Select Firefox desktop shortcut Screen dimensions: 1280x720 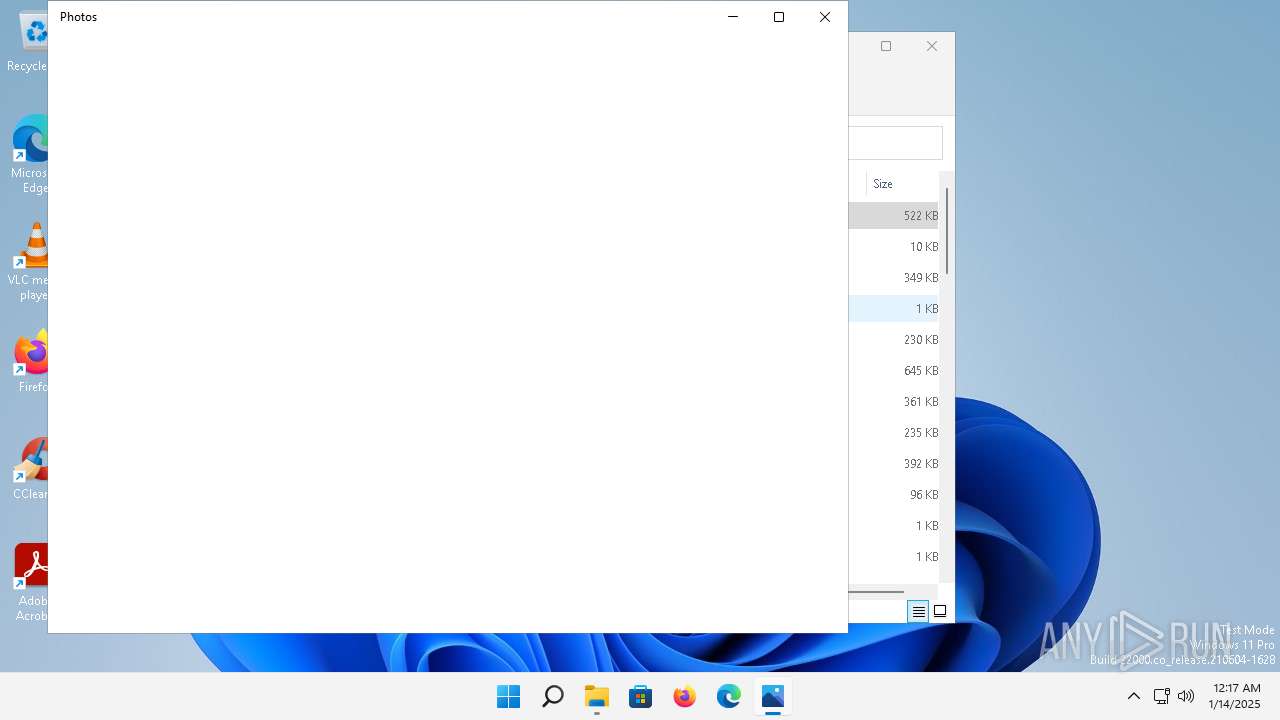tap(32, 362)
